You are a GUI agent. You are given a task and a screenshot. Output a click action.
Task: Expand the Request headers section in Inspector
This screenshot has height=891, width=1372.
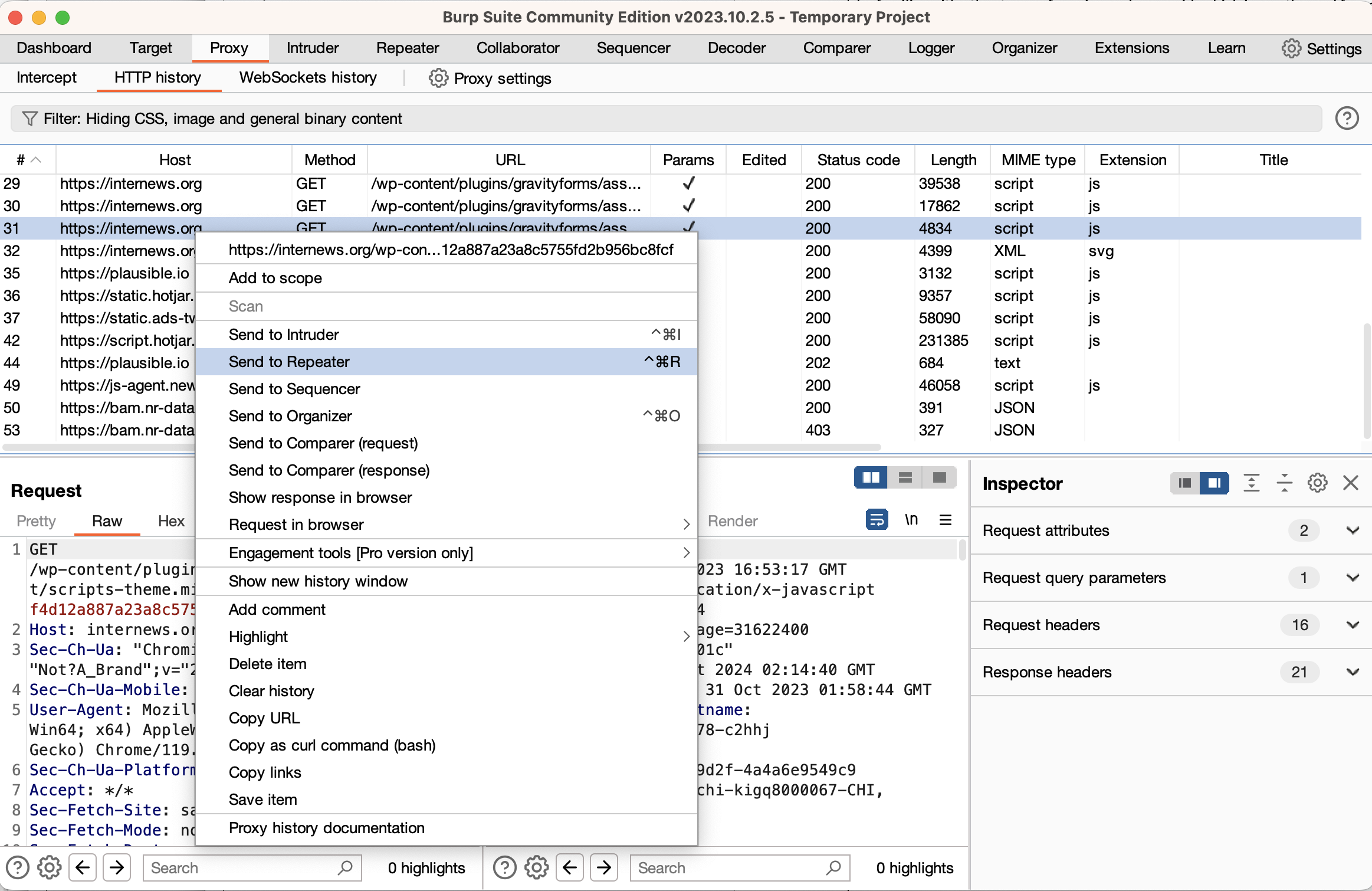[x=1353, y=625]
